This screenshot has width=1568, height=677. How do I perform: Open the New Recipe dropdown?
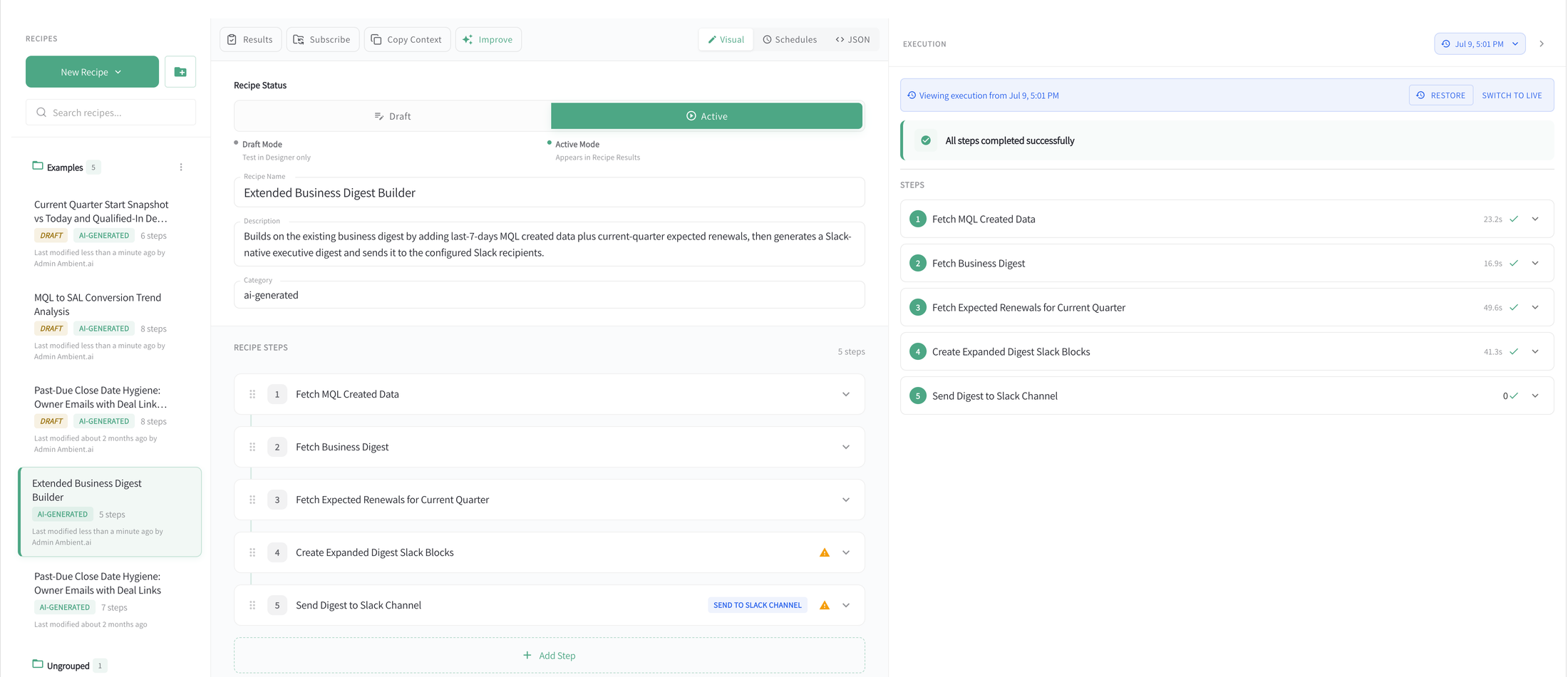(92, 72)
